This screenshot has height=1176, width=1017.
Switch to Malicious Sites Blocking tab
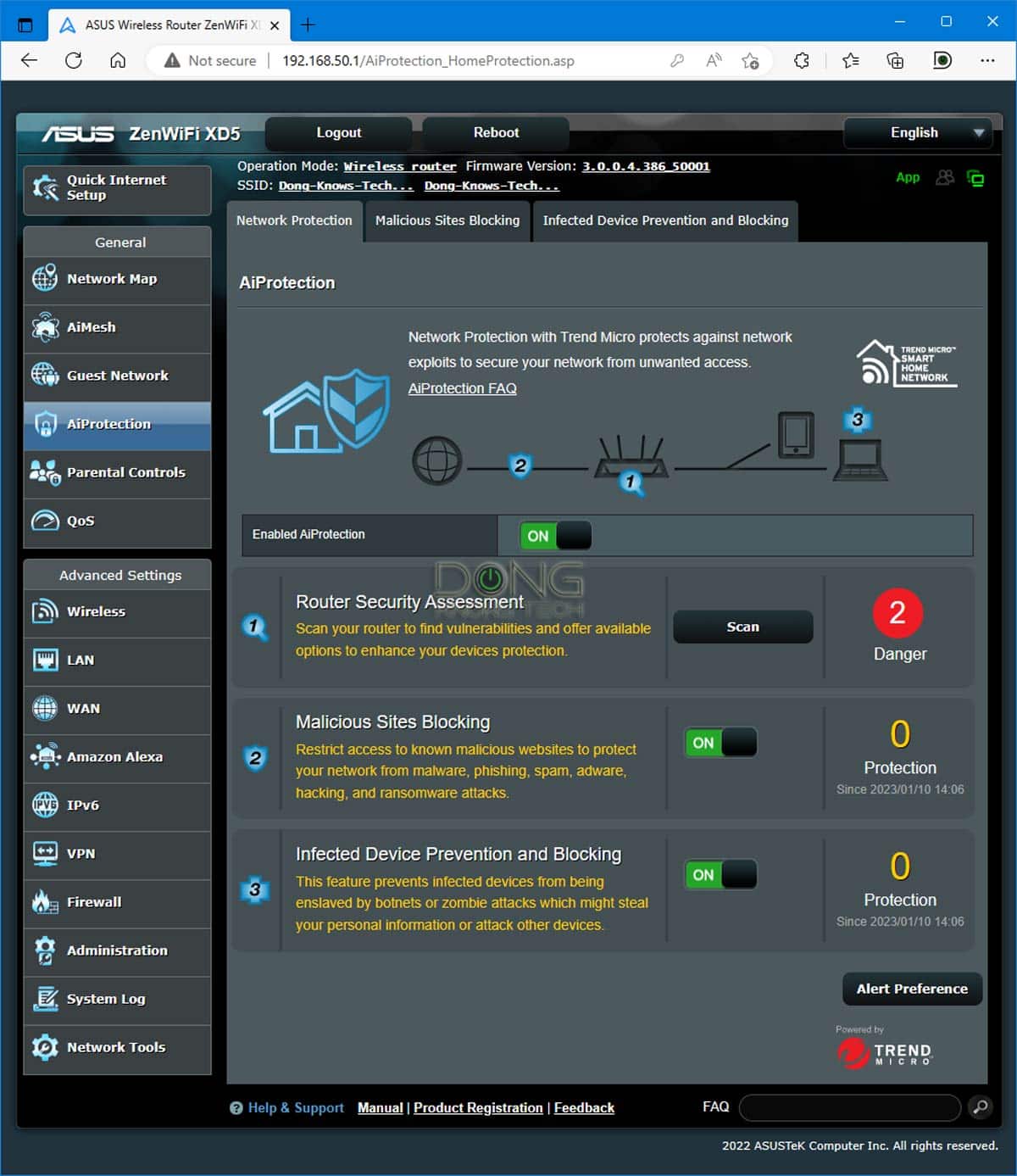[x=447, y=220]
